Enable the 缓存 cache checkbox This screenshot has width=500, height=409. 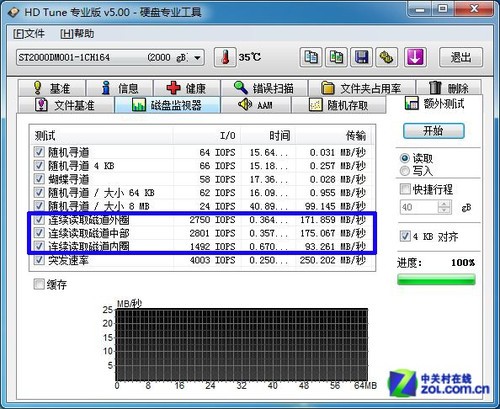click(39, 284)
